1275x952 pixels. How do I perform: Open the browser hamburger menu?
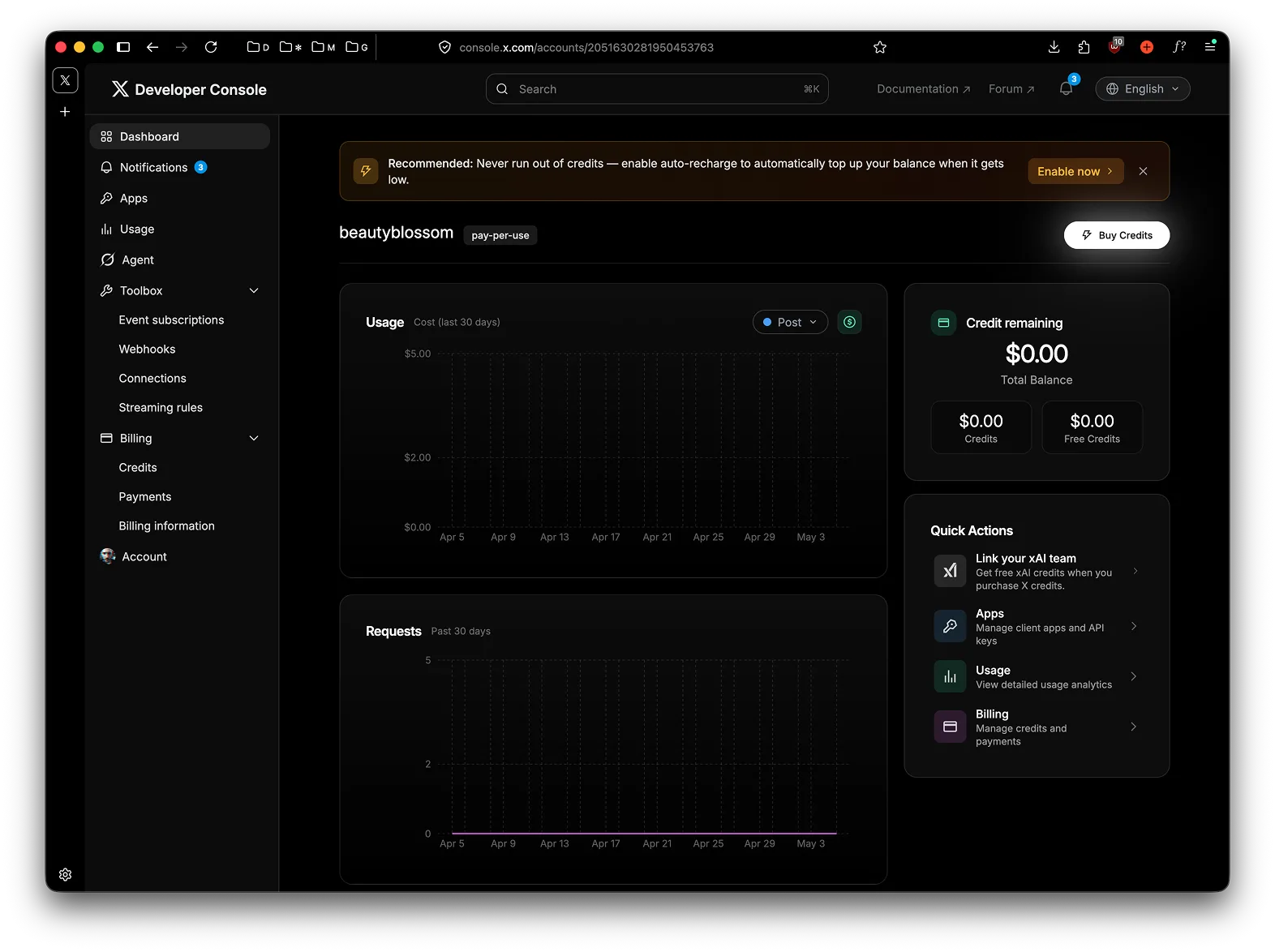coord(1210,47)
